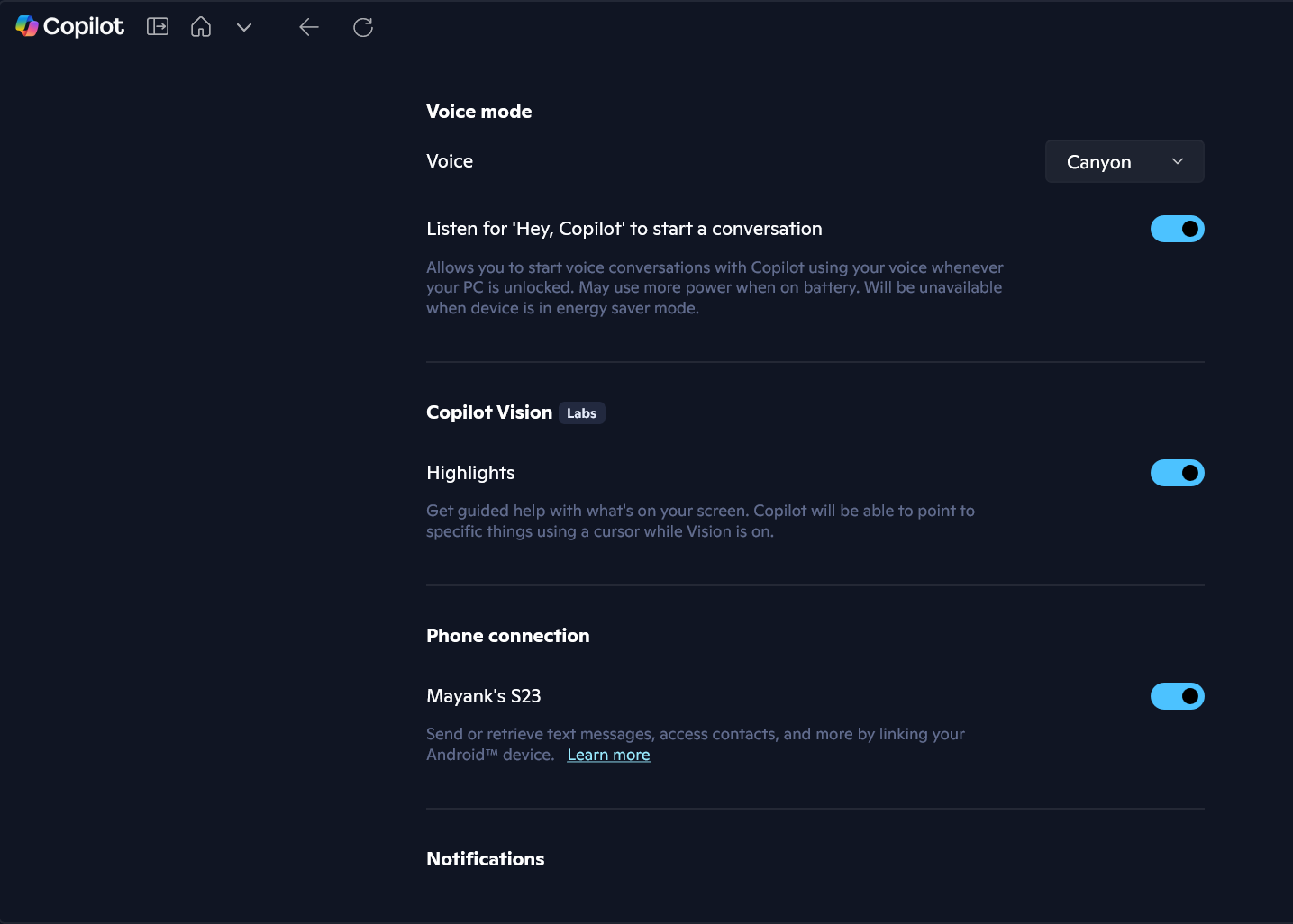Disconnect Mayank's S23 phone connection

1178,696
